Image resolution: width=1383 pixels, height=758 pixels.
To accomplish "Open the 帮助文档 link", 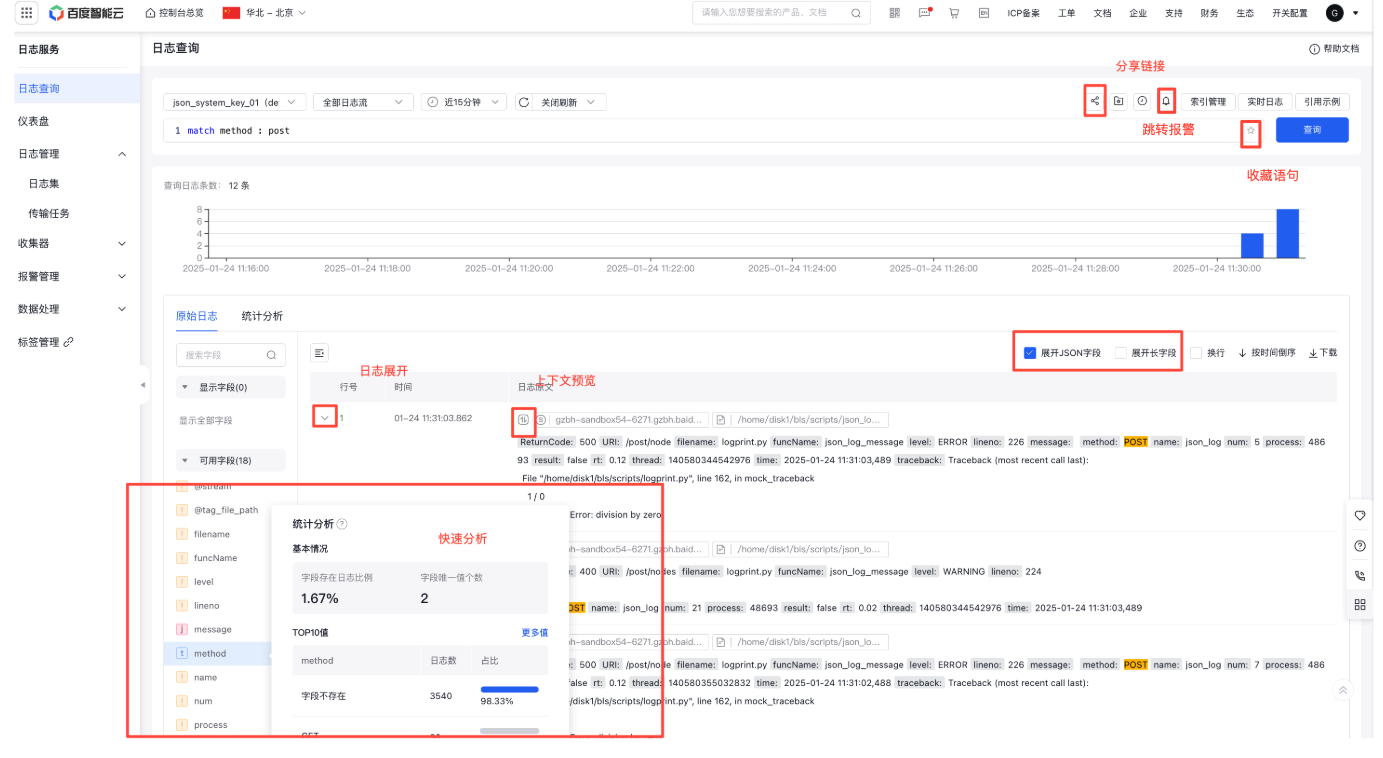I will coord(1334,49).
